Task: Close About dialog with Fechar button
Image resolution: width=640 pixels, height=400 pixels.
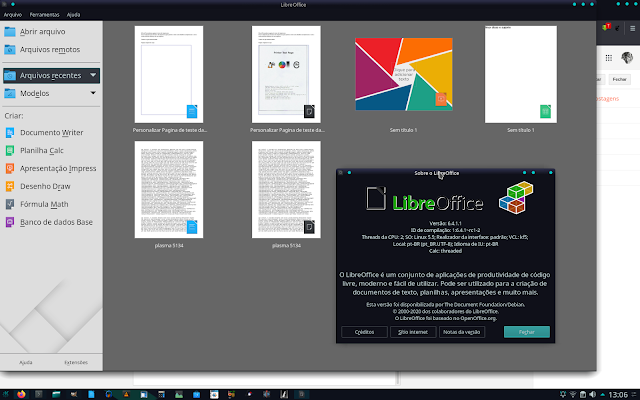Action: pyautogui.click(x=527, y=332)
